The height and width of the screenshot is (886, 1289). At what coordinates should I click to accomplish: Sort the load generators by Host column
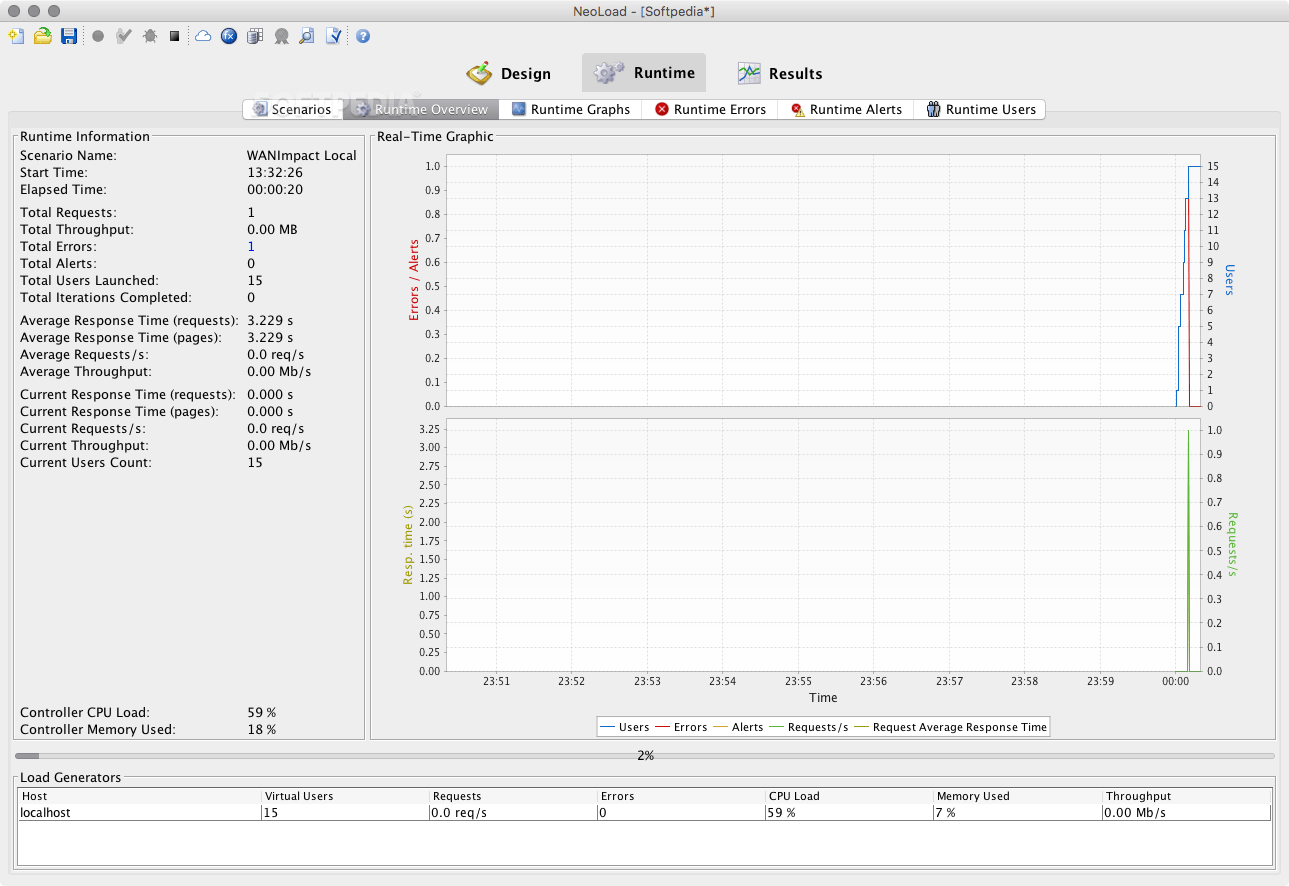(x=140, y=796)
